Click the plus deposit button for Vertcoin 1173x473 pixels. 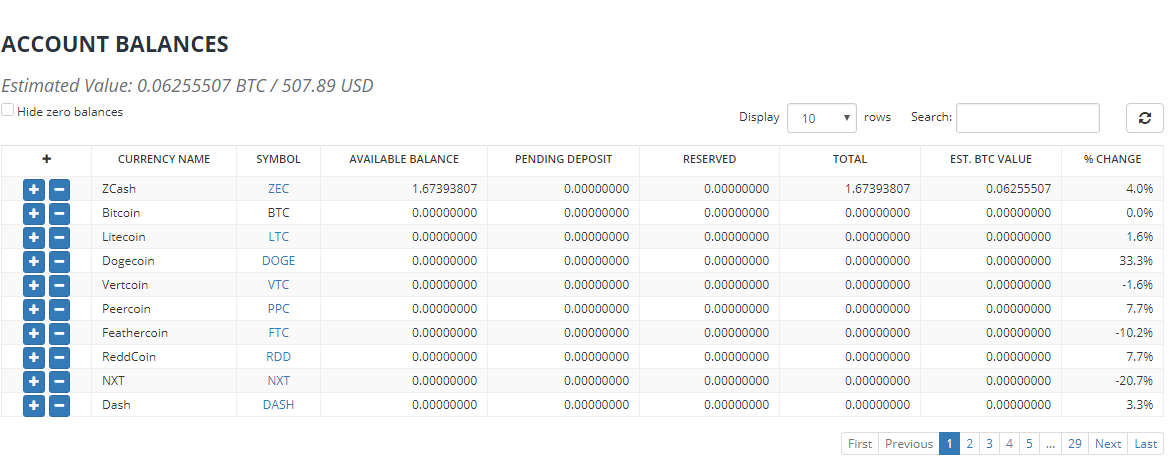[x=34, y=285]
